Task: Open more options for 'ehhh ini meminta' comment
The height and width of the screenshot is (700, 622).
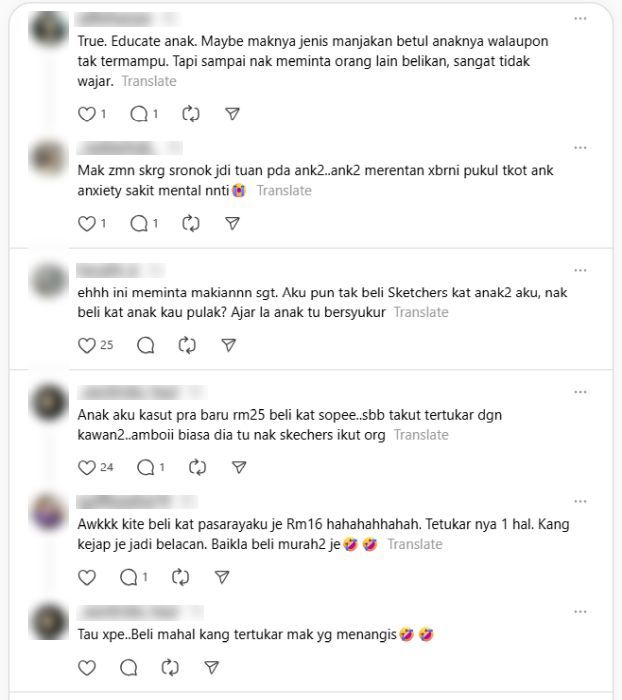Action: point(580,270)
